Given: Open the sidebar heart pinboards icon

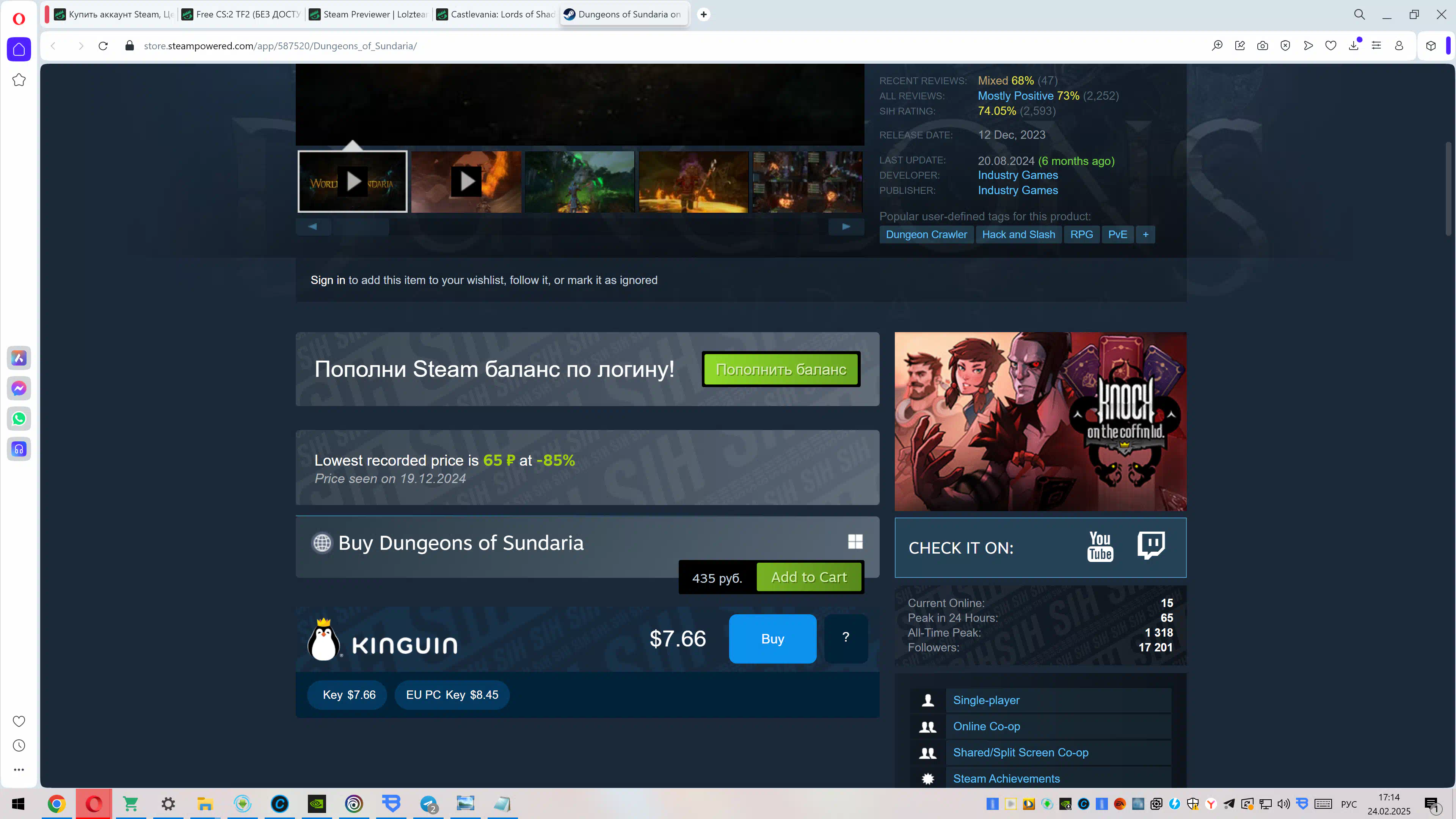Looking at the screenshot, I should coord(19,721).
